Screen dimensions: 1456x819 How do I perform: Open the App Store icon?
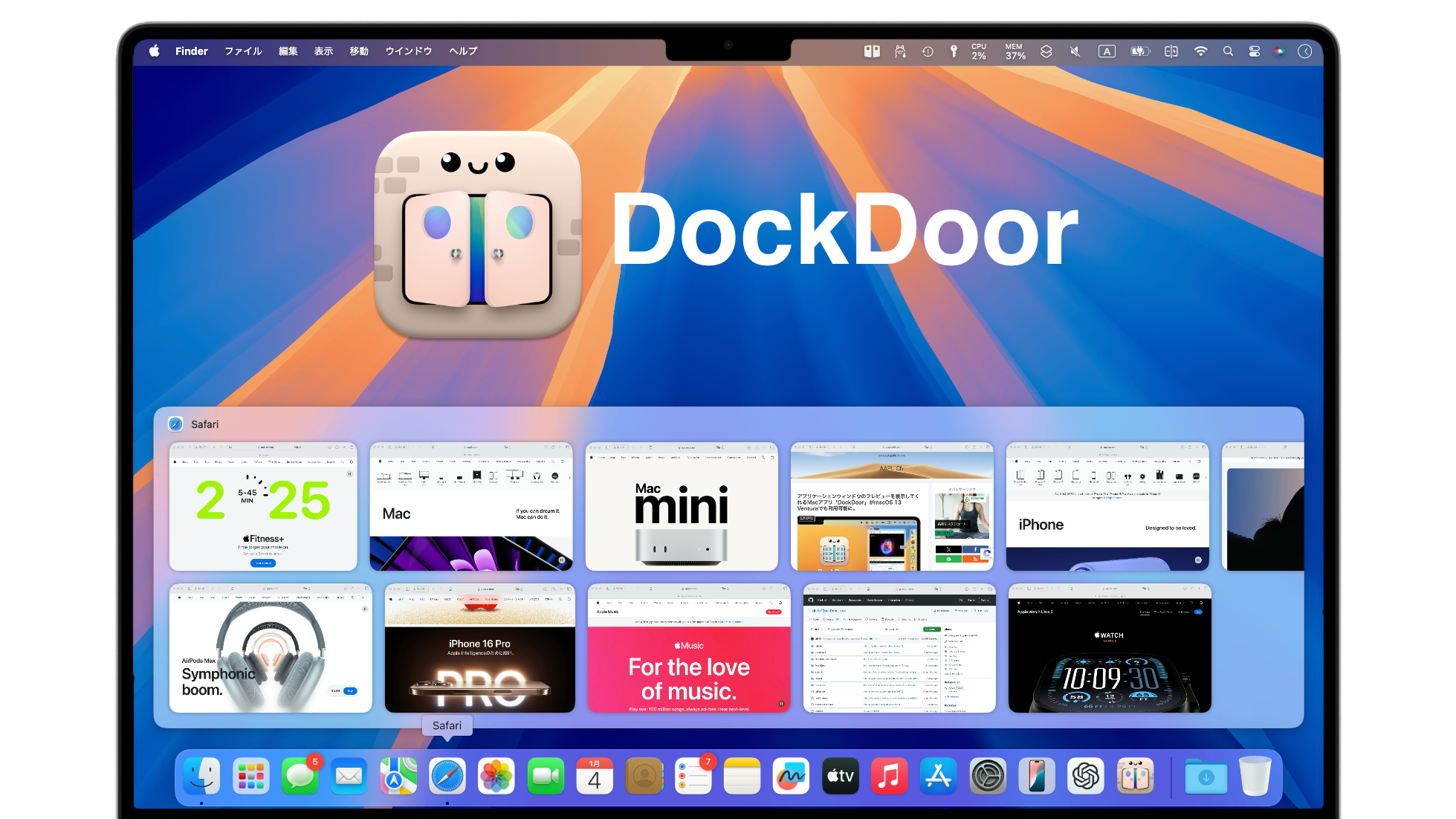pyautogui.click(x=939, y=777)
